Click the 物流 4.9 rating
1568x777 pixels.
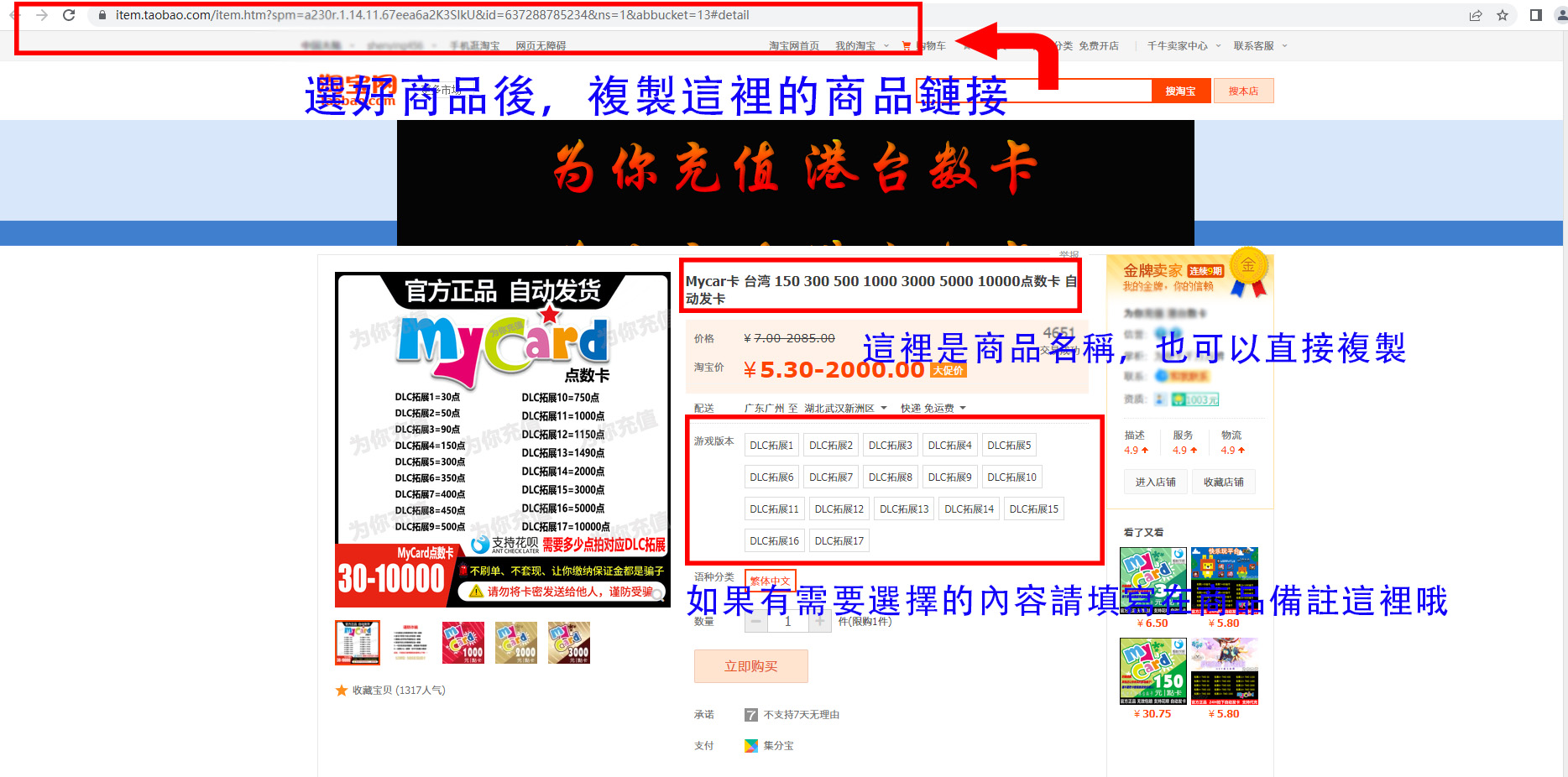[1233, 443]
